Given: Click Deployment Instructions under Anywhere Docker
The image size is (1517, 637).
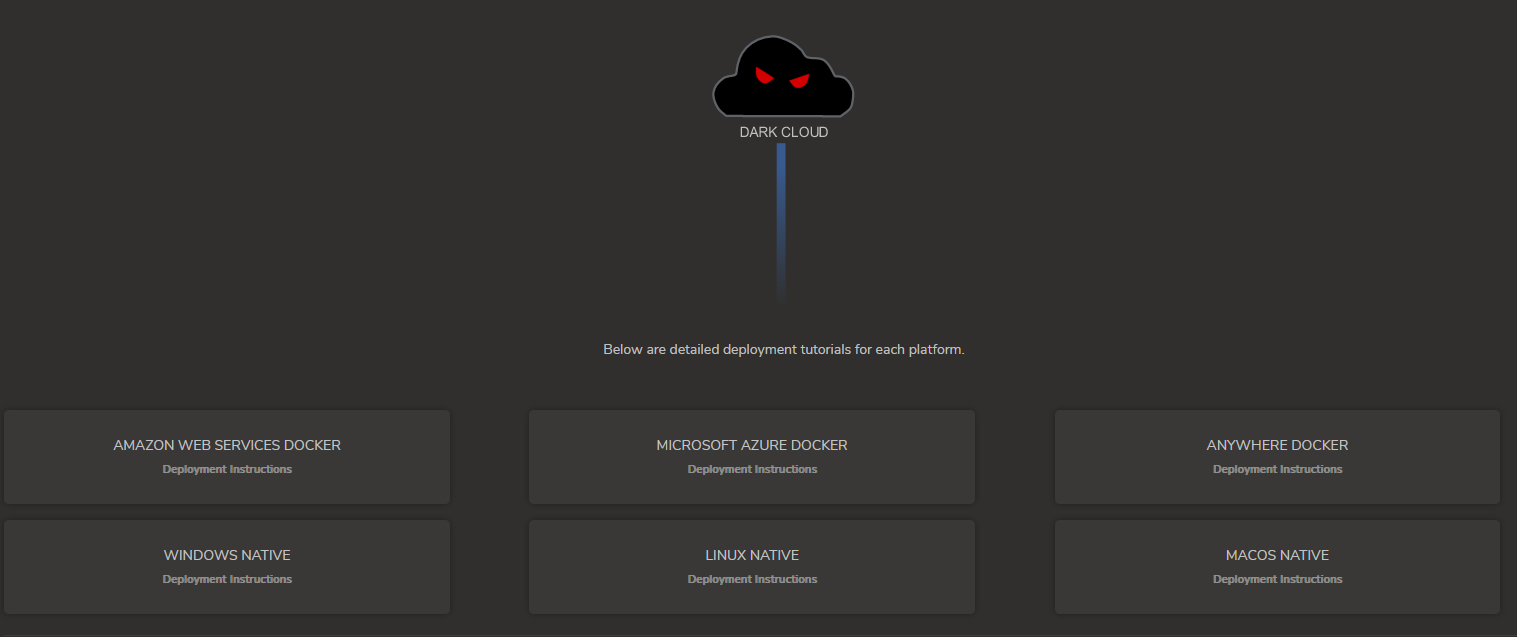Looking at the screenshot, I should (1277, 470).
